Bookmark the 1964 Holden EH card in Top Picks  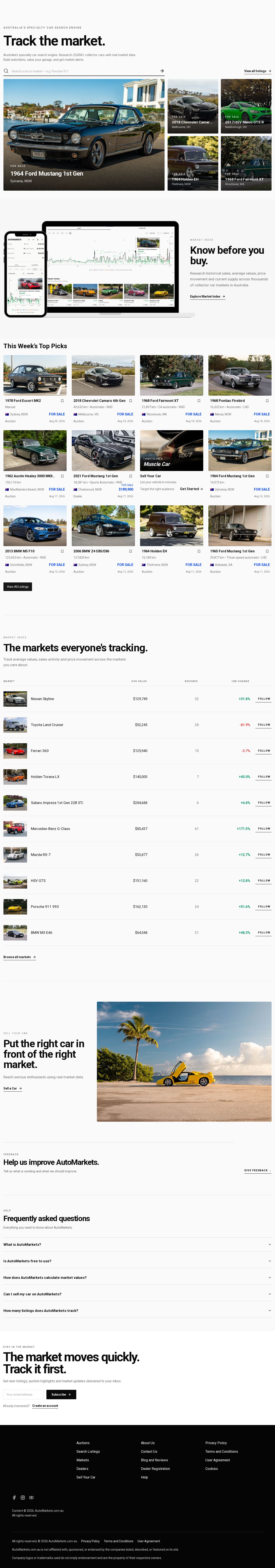click(x=199, y=552)
